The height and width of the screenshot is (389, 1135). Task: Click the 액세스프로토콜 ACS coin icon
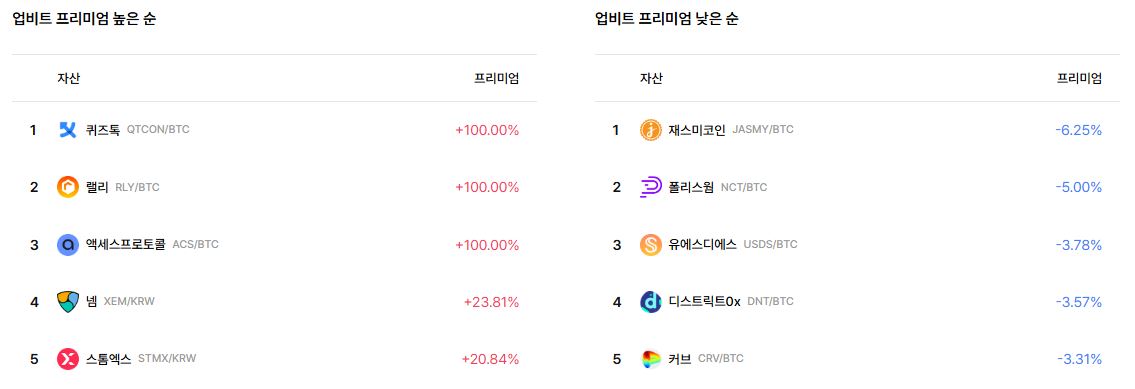67,245
